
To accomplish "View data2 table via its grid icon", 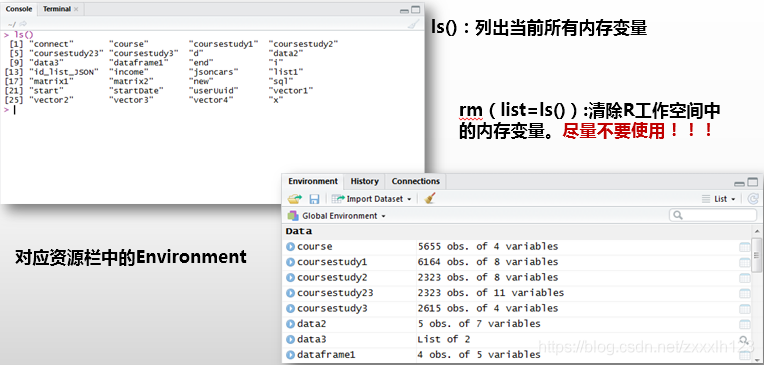I will 745,324.
